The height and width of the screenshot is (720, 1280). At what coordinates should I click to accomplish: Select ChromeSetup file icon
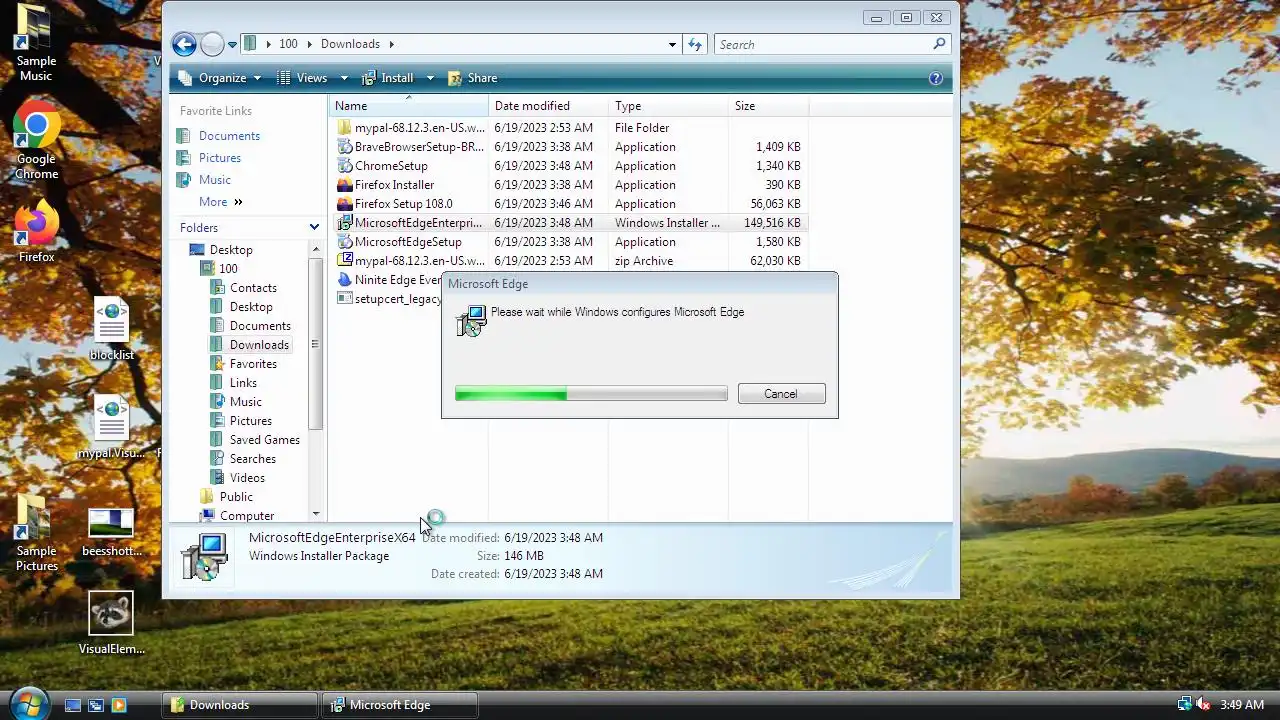(345, 166)
